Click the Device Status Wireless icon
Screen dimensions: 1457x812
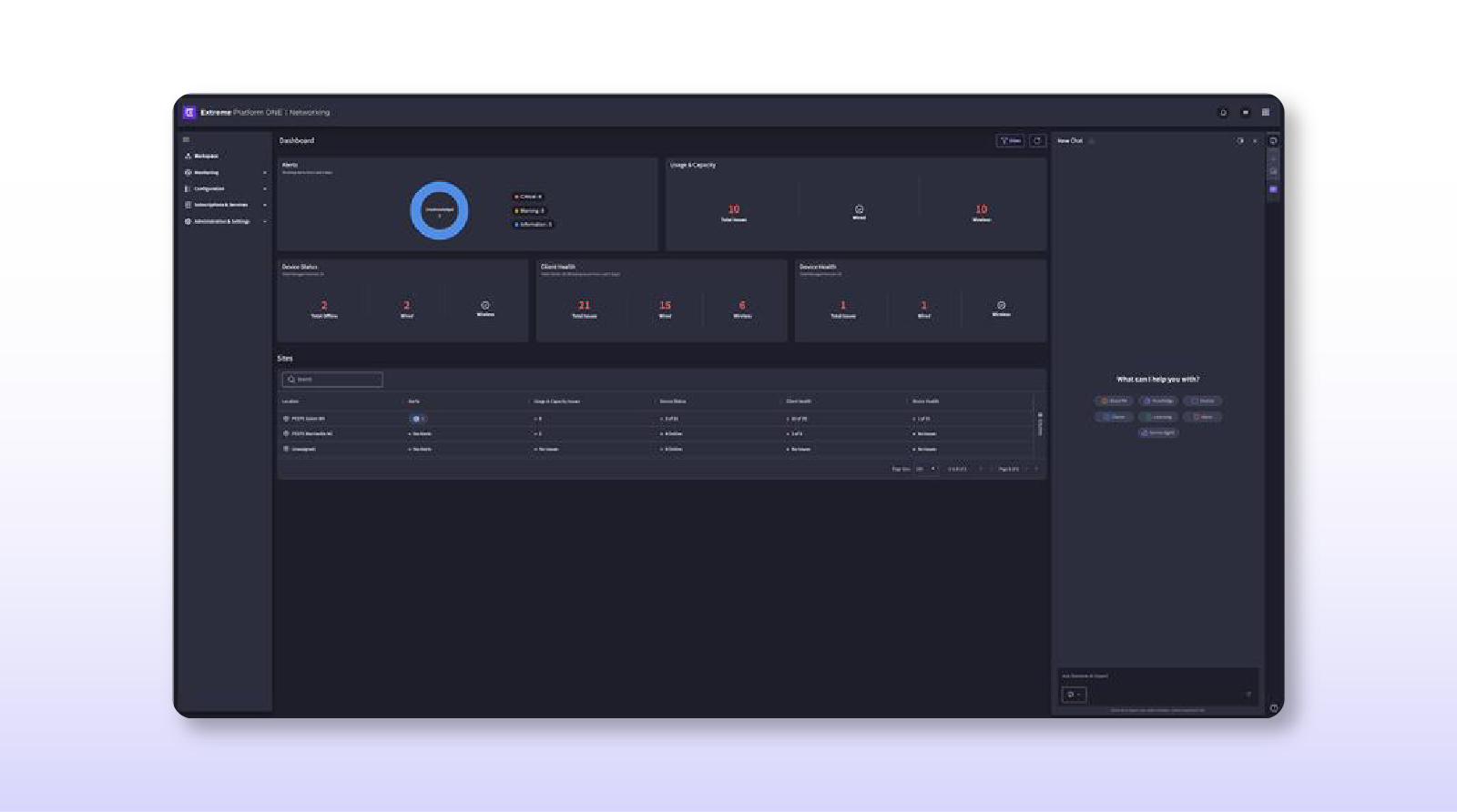click(x=485, y=305)
